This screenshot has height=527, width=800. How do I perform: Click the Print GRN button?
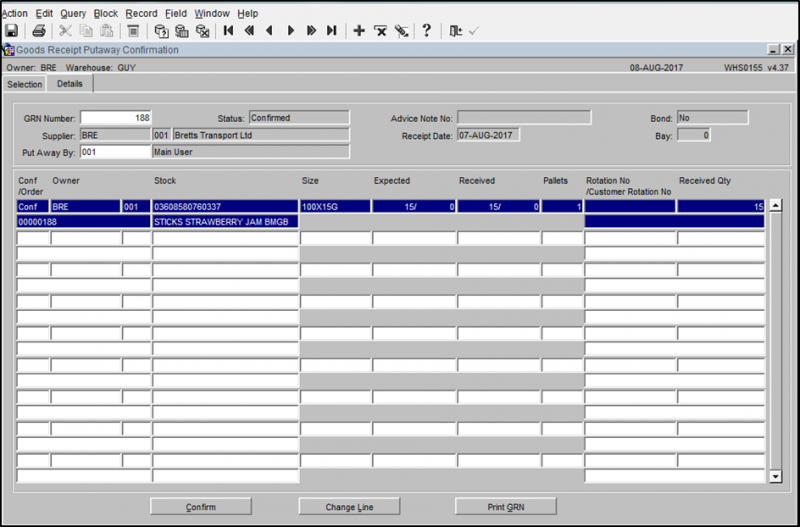[x=506, y=507]
